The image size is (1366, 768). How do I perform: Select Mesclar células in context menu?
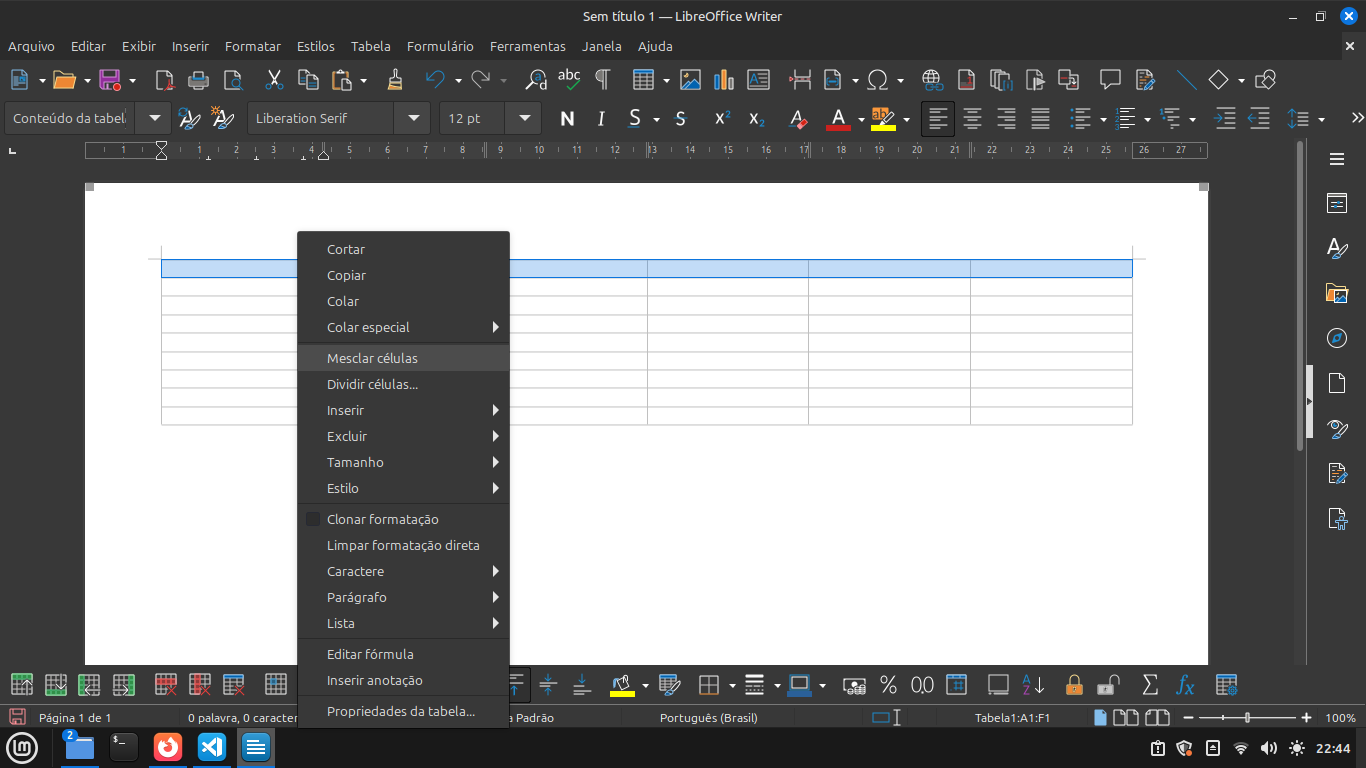(404, 358)
